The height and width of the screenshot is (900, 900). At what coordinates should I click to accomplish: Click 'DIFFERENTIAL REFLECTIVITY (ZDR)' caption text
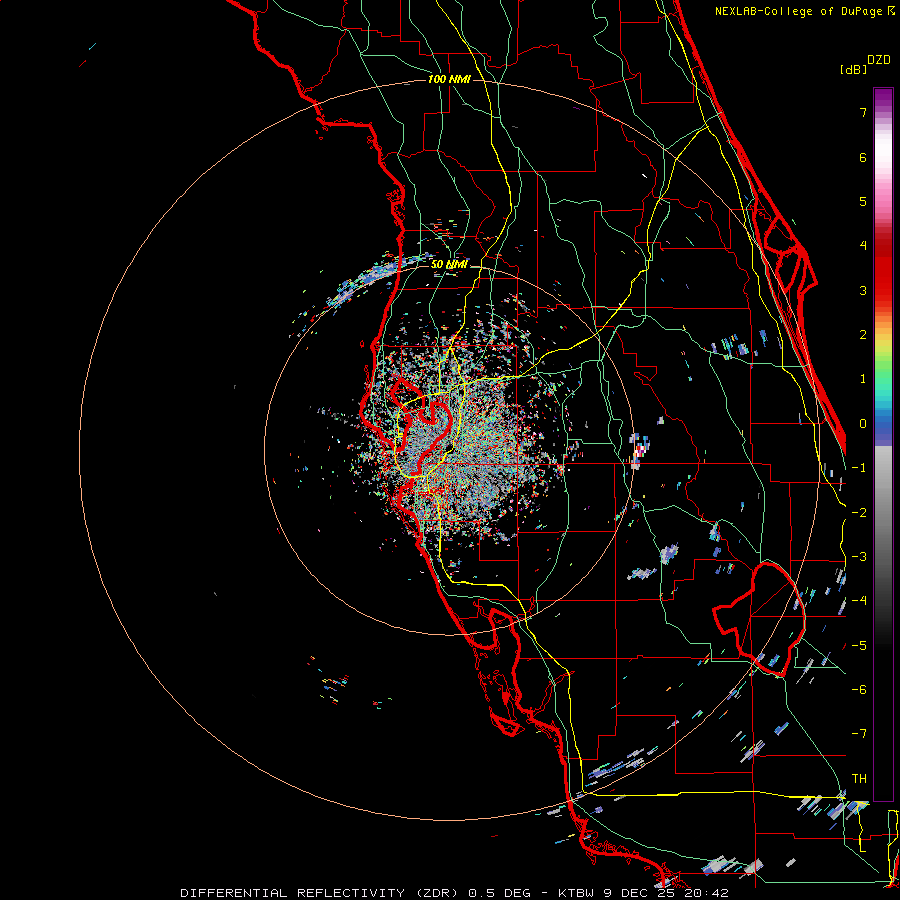[321, 893]
